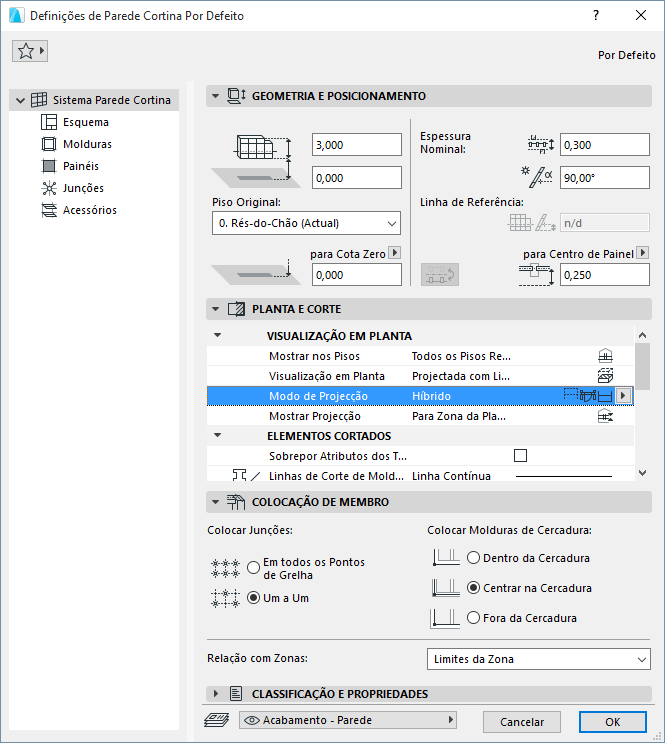
Task: Click the Linha Contínua line type sample
Action: (x=564, y=476)
